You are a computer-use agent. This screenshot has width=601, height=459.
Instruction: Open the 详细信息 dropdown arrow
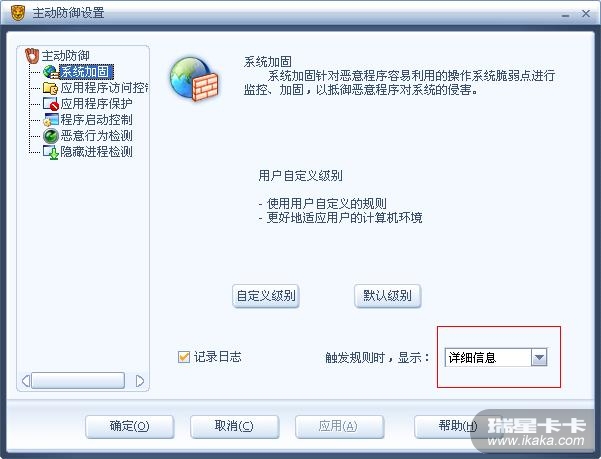tap(539, 357)
